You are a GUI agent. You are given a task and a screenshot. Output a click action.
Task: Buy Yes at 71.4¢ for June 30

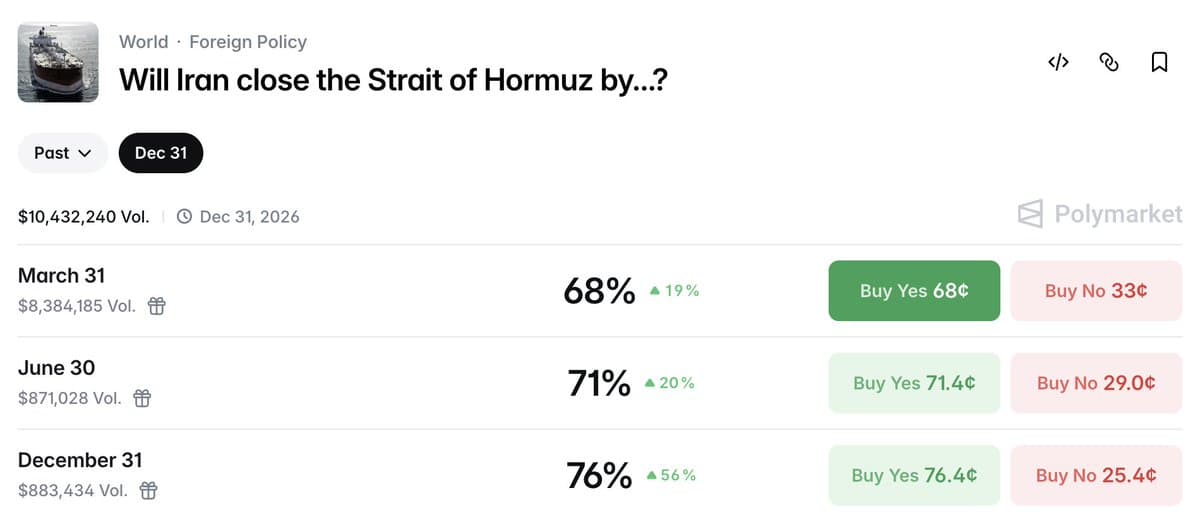tap(914, 383)
